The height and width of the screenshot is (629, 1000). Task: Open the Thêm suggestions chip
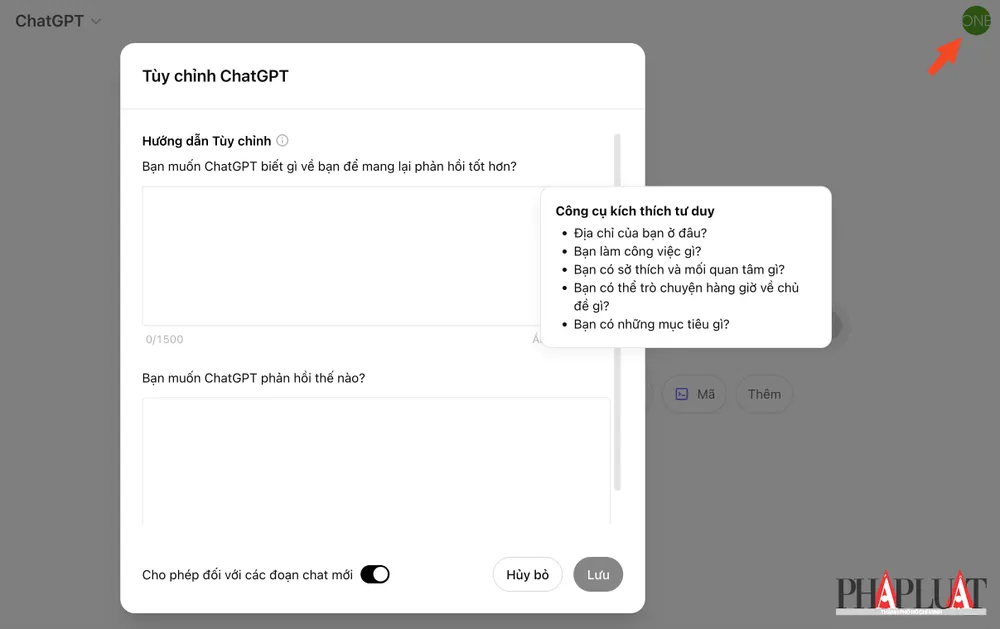point(764,394)
